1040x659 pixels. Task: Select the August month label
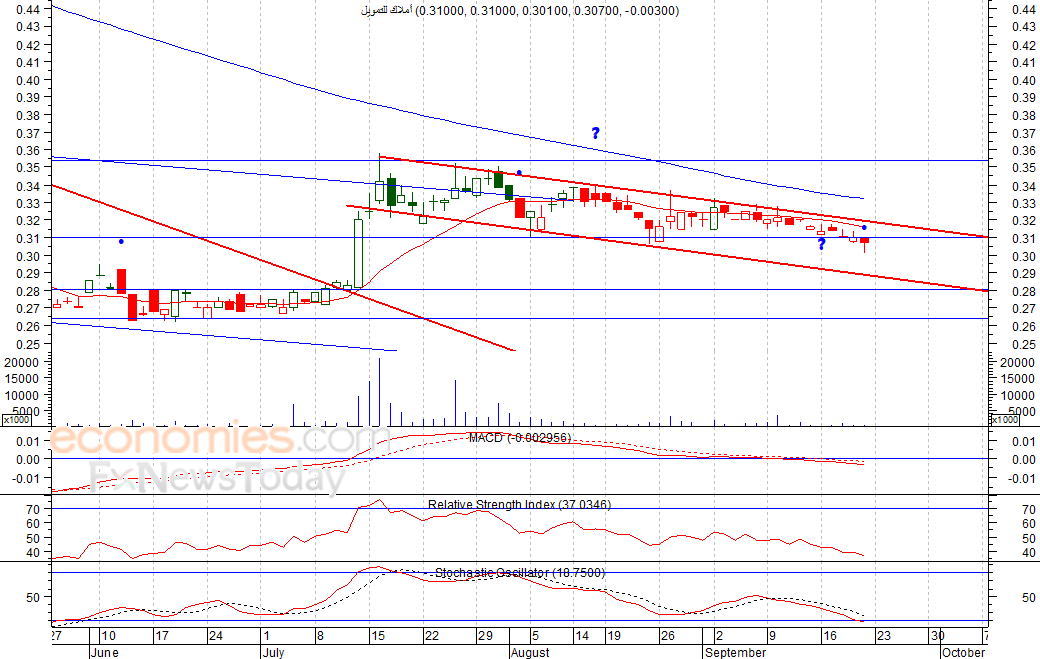point(530,652)
